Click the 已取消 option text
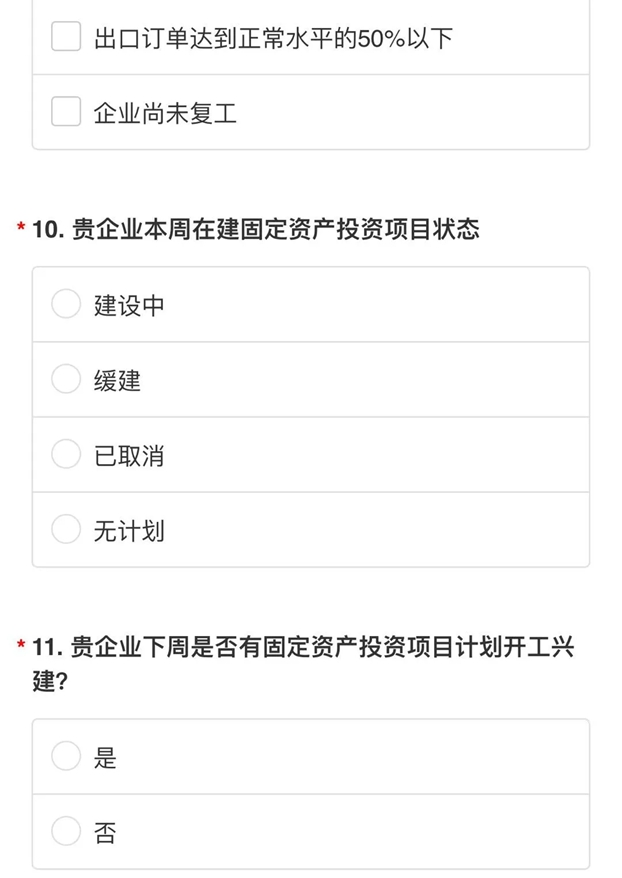Screen dimensions: 622x878 pos(129,456)
